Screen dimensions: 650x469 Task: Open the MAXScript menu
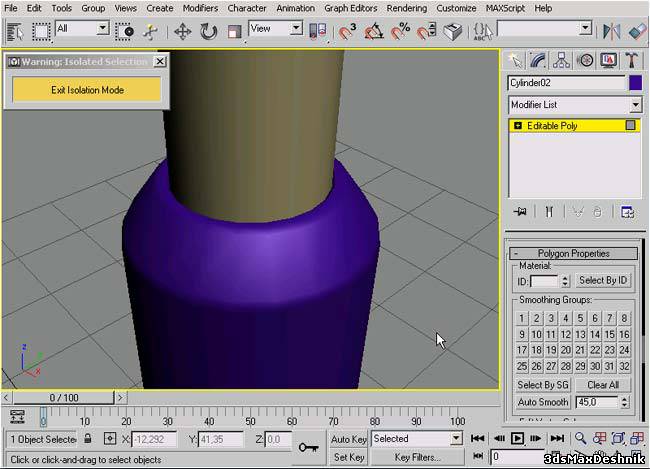click(505, 8)
